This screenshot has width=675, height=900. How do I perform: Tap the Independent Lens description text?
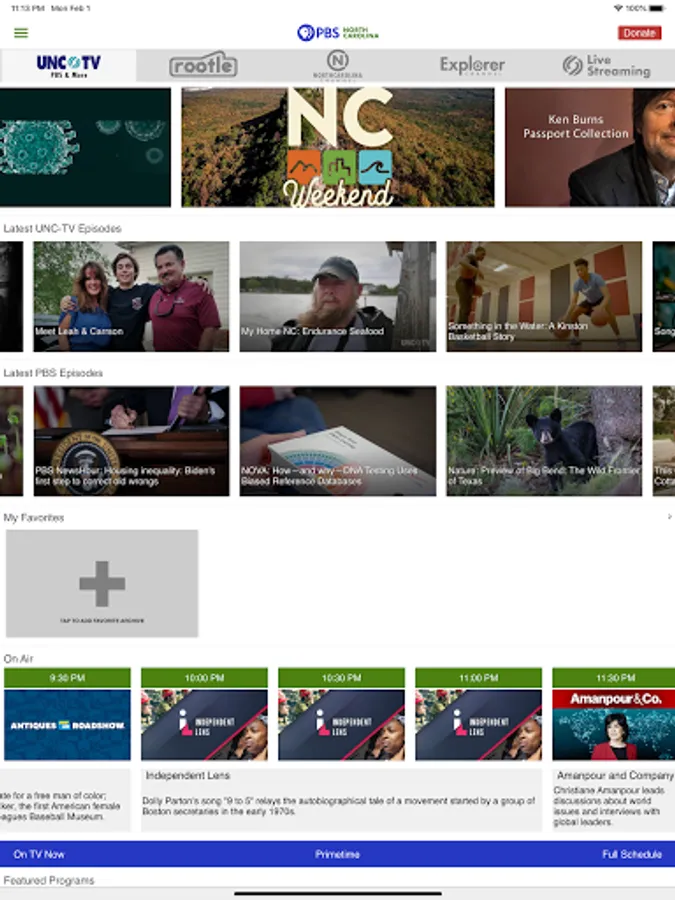338,806
